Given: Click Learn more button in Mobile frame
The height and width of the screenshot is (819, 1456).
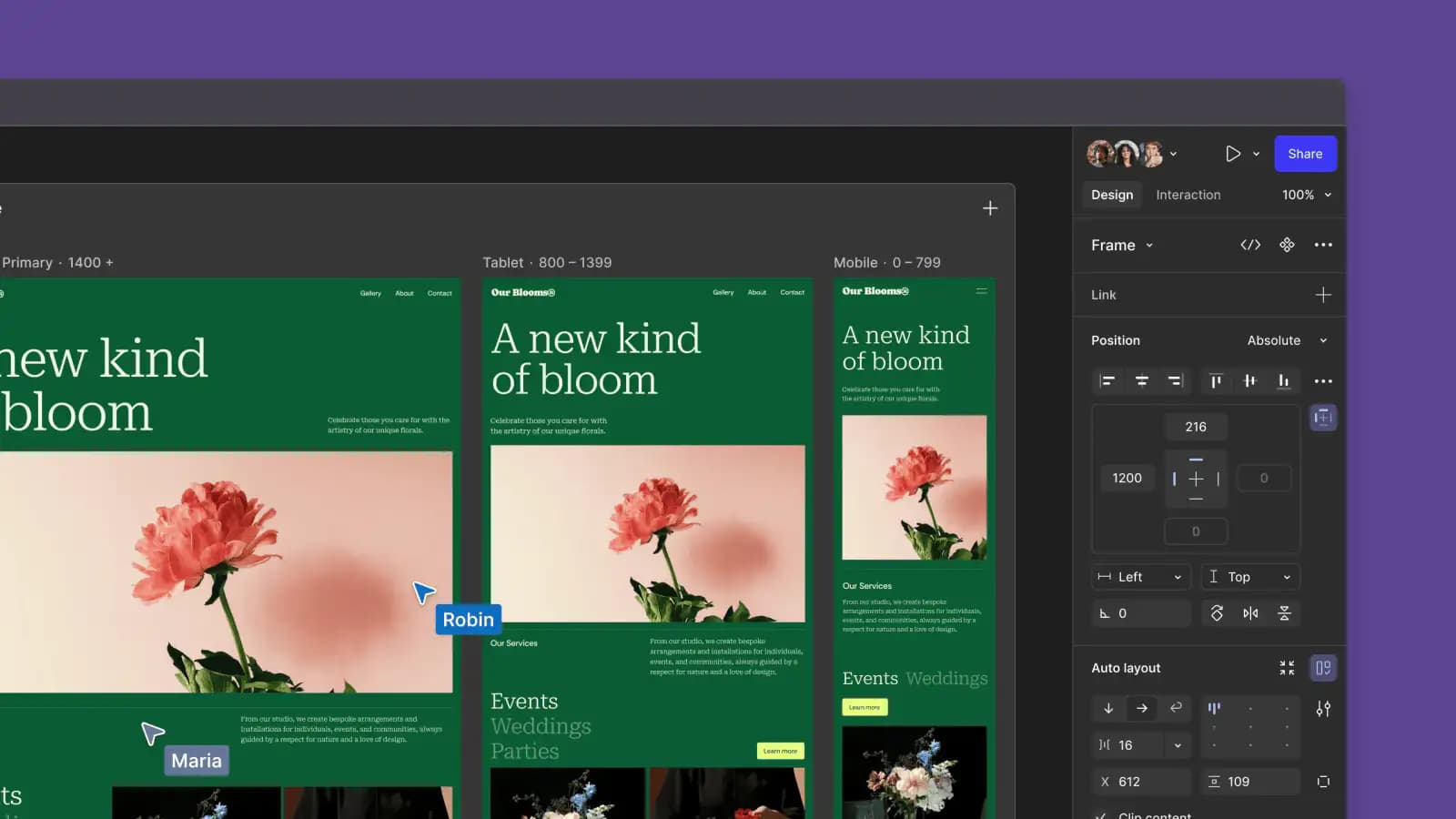Looking at the screenshot, I should coord(864,707).
